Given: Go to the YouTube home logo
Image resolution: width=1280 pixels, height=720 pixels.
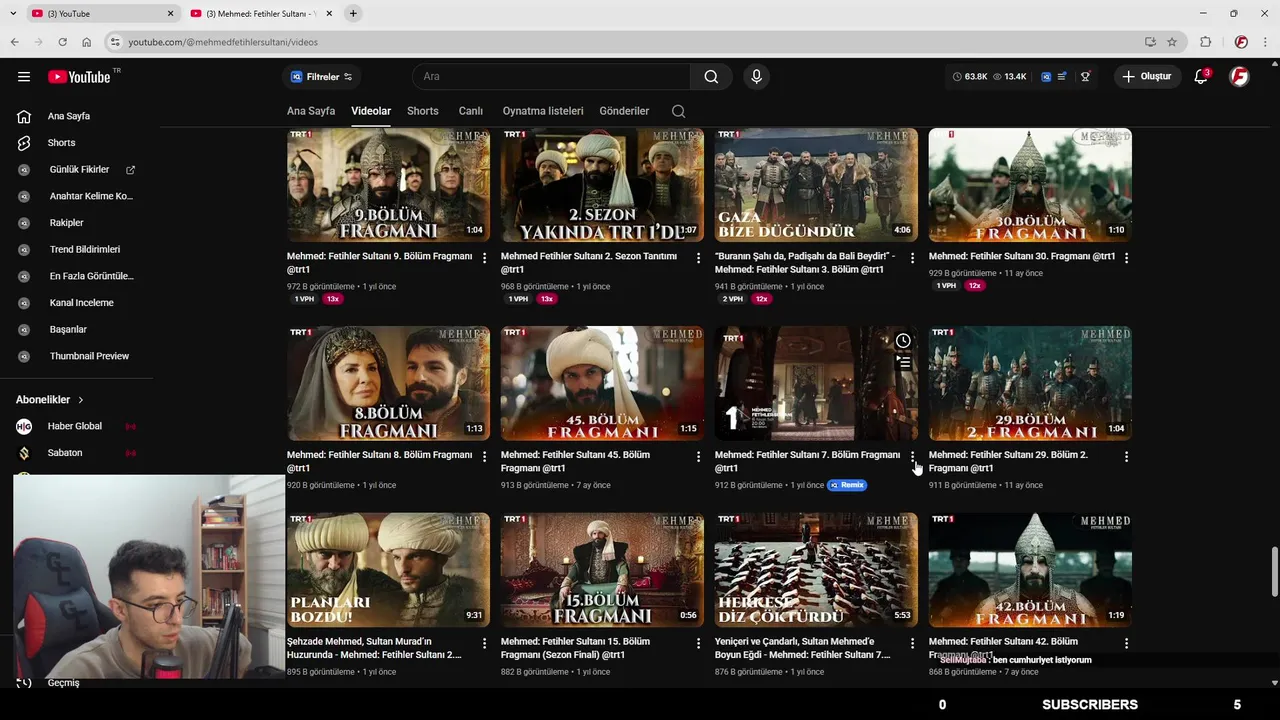Looking at the screenshot, I should click(x=79, y=77).
